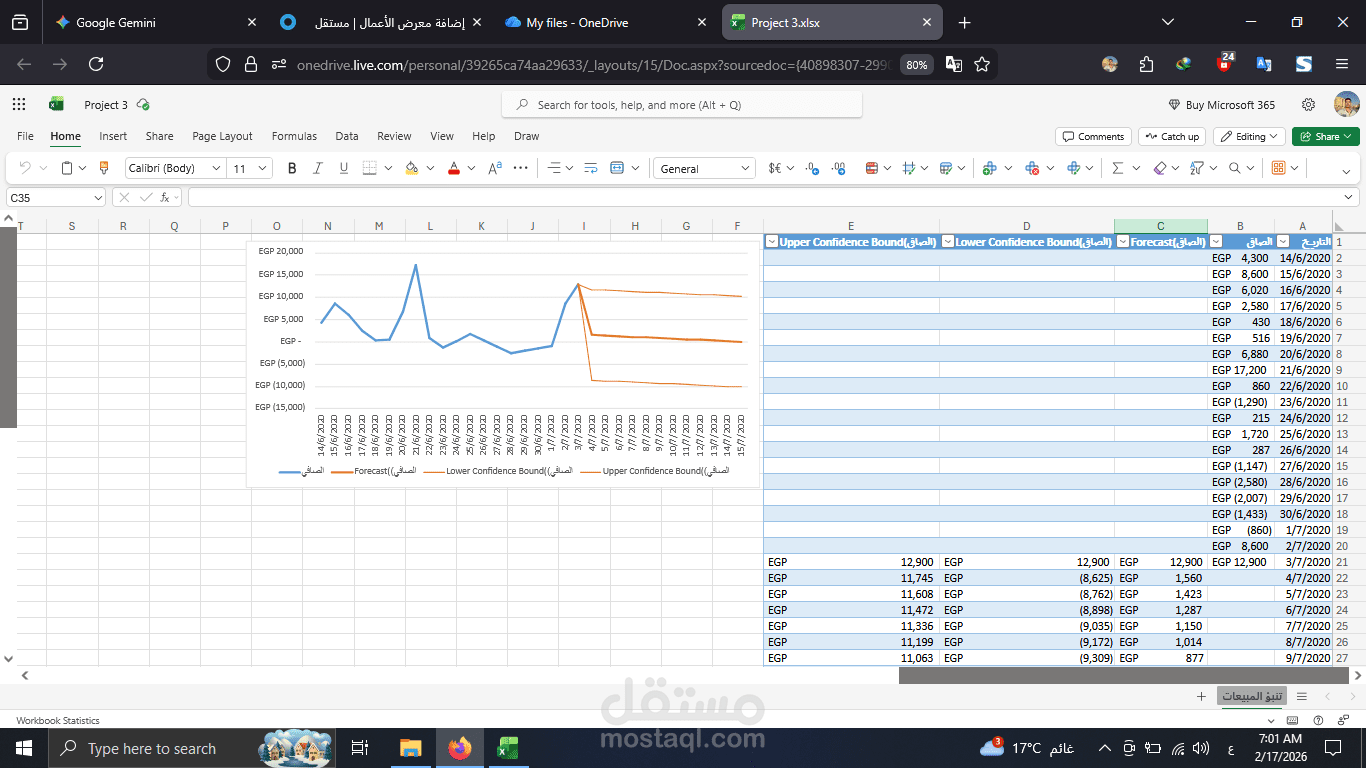Click the Cell Styles grid icon
The height and width of the screenshot is (768, 1366).
click(x=908, y=168)
